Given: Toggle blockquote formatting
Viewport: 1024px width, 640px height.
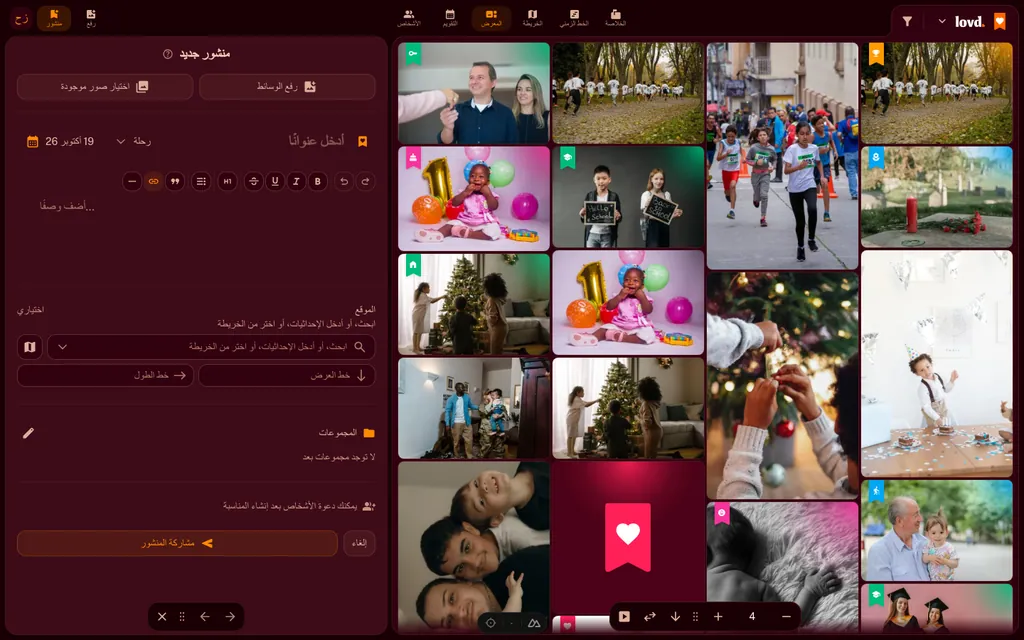Looking at the screenshot, I should pyautogui.click(x=175, y=182).
